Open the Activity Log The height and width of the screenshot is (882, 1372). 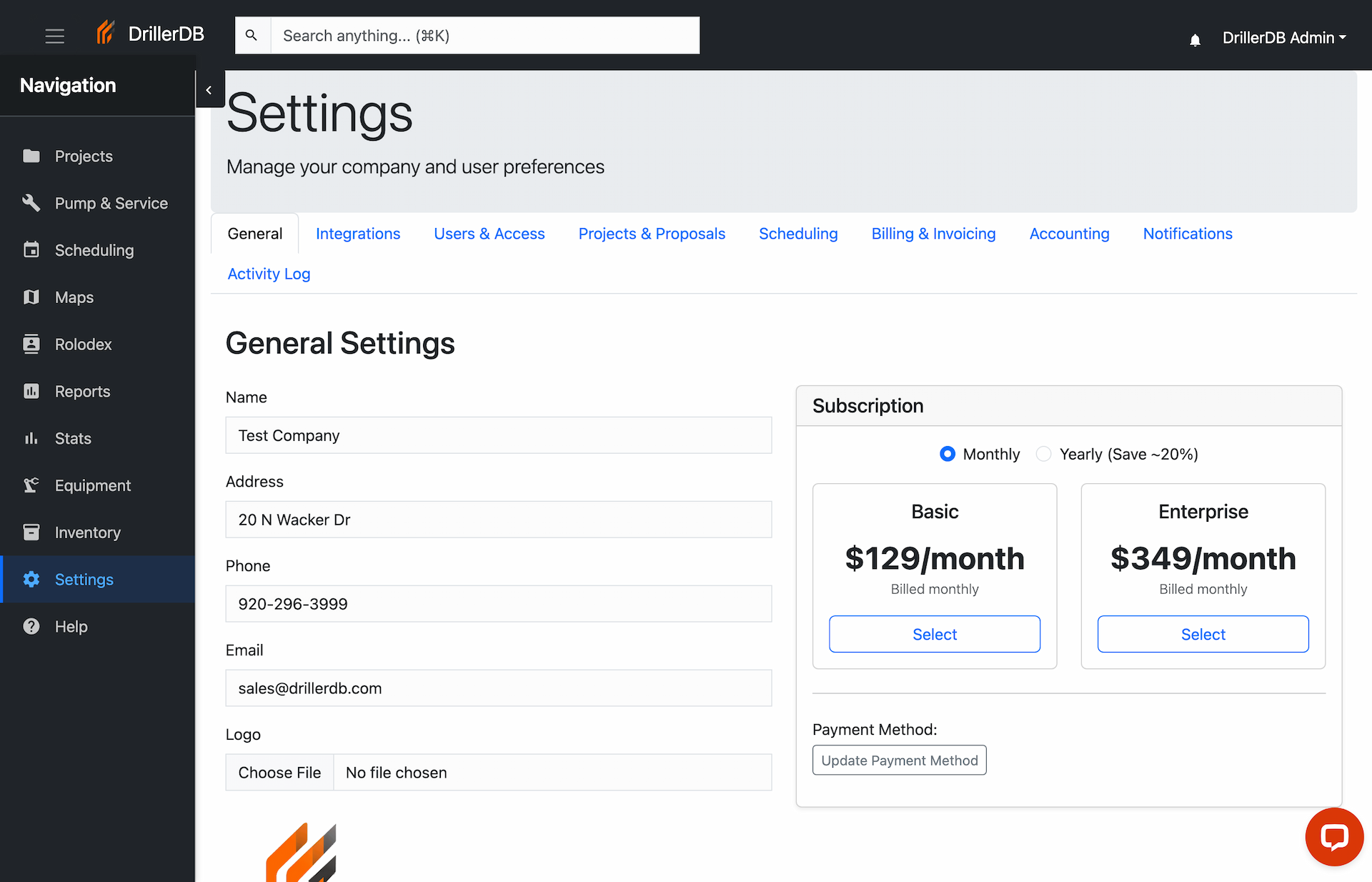tap(268, 274)
